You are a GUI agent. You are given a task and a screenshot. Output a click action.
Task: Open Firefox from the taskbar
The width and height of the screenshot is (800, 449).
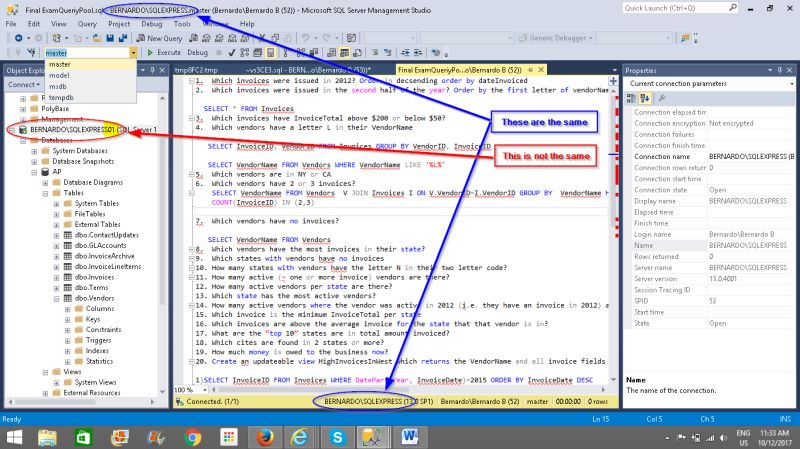[264, 437]
